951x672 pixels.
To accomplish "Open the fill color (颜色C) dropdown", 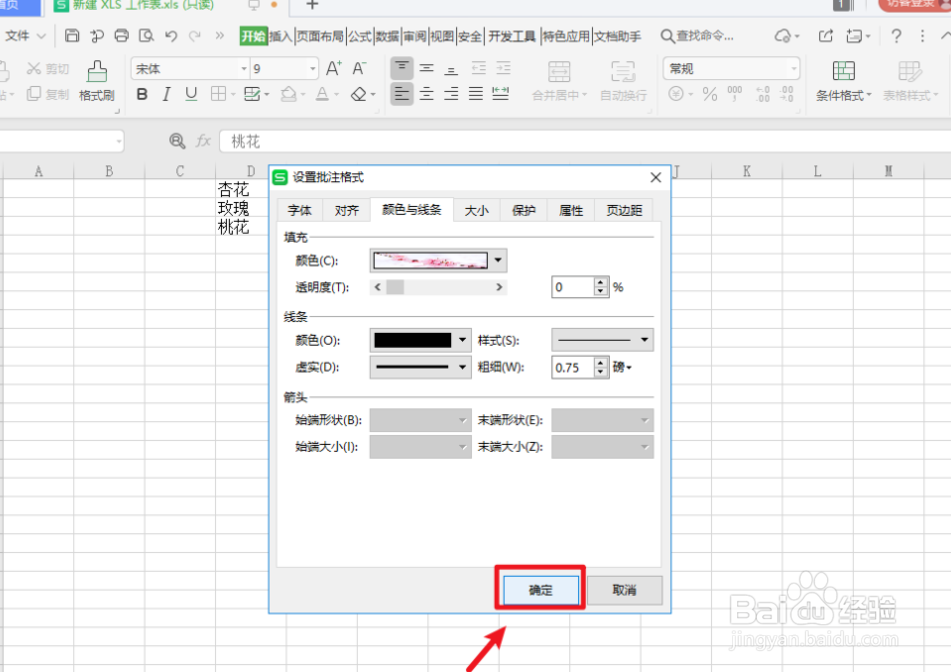I will click(498, 261).
